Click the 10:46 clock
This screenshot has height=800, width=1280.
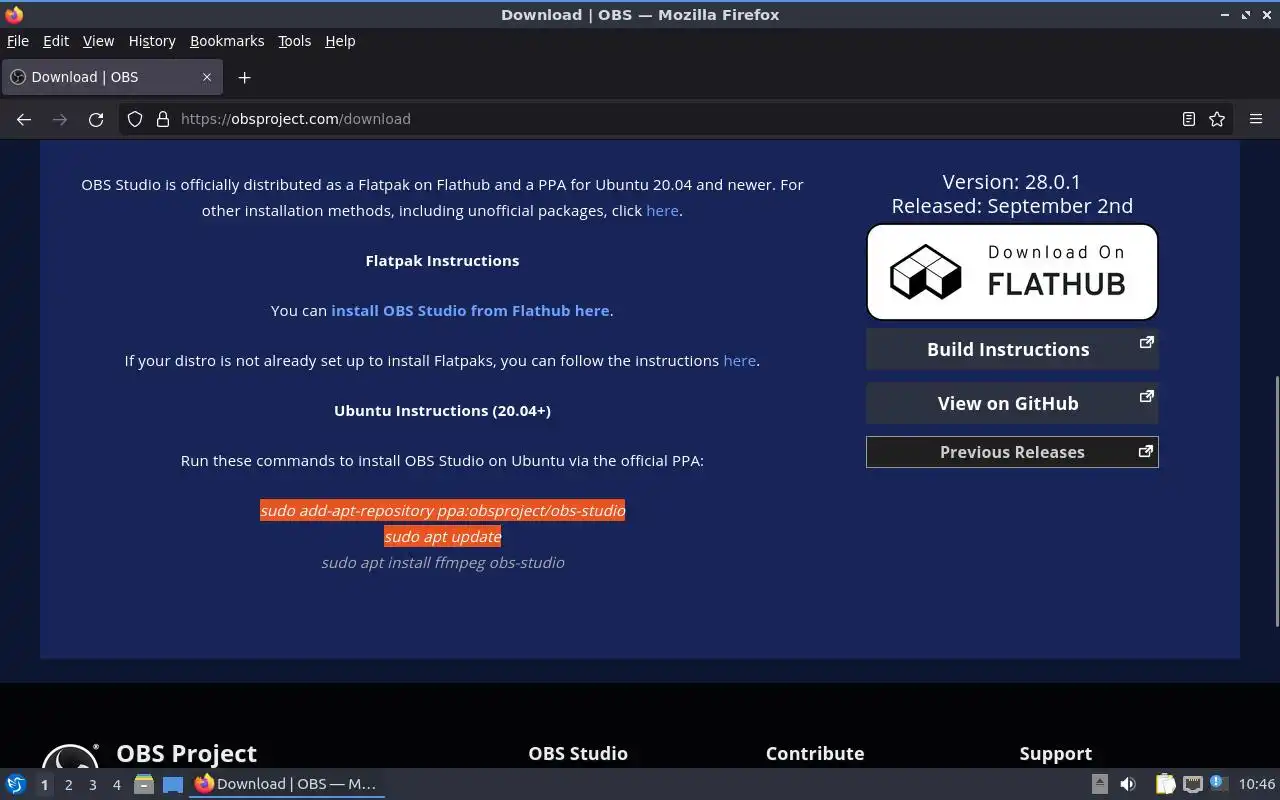(x=1256, y=784)
